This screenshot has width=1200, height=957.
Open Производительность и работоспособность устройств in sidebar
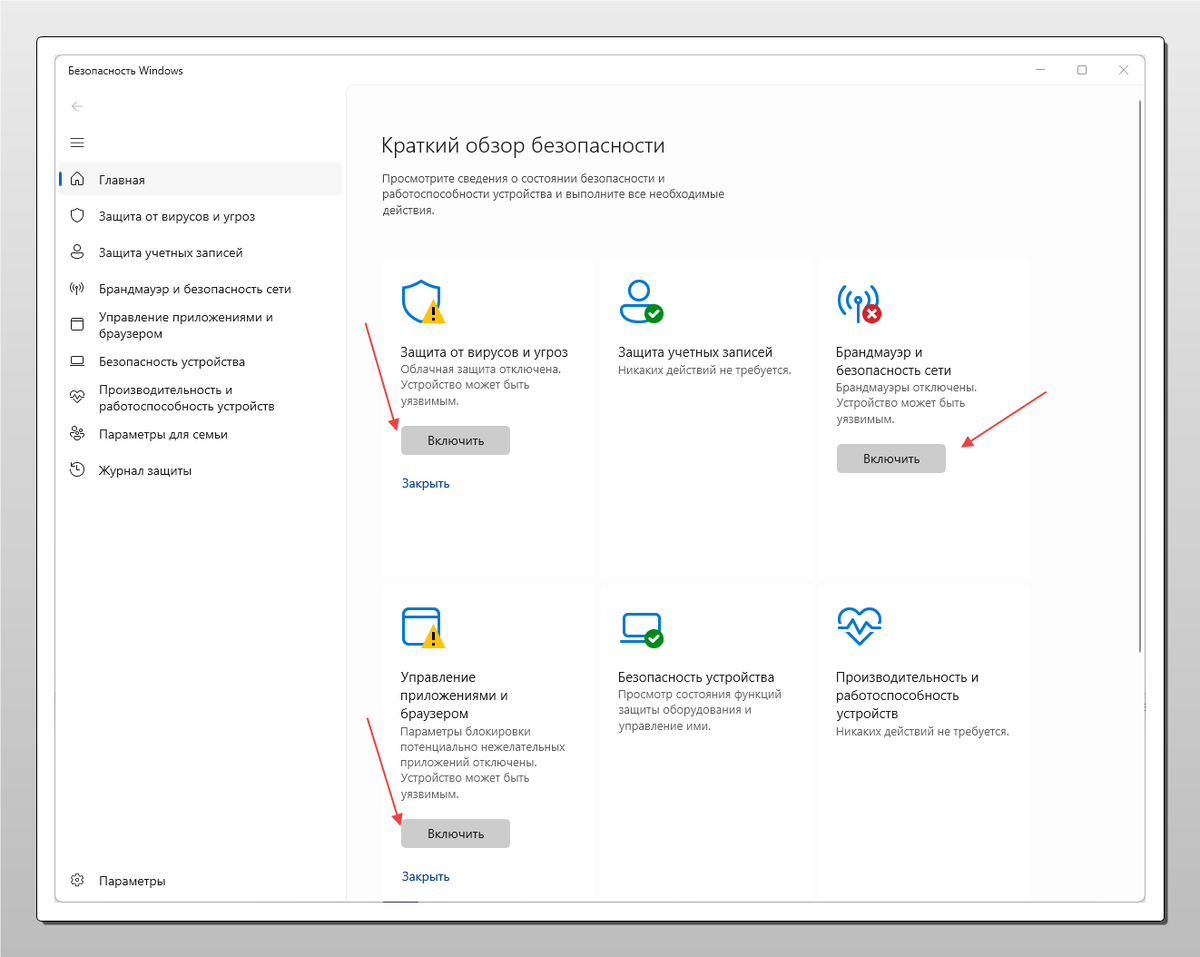(201, 398)
